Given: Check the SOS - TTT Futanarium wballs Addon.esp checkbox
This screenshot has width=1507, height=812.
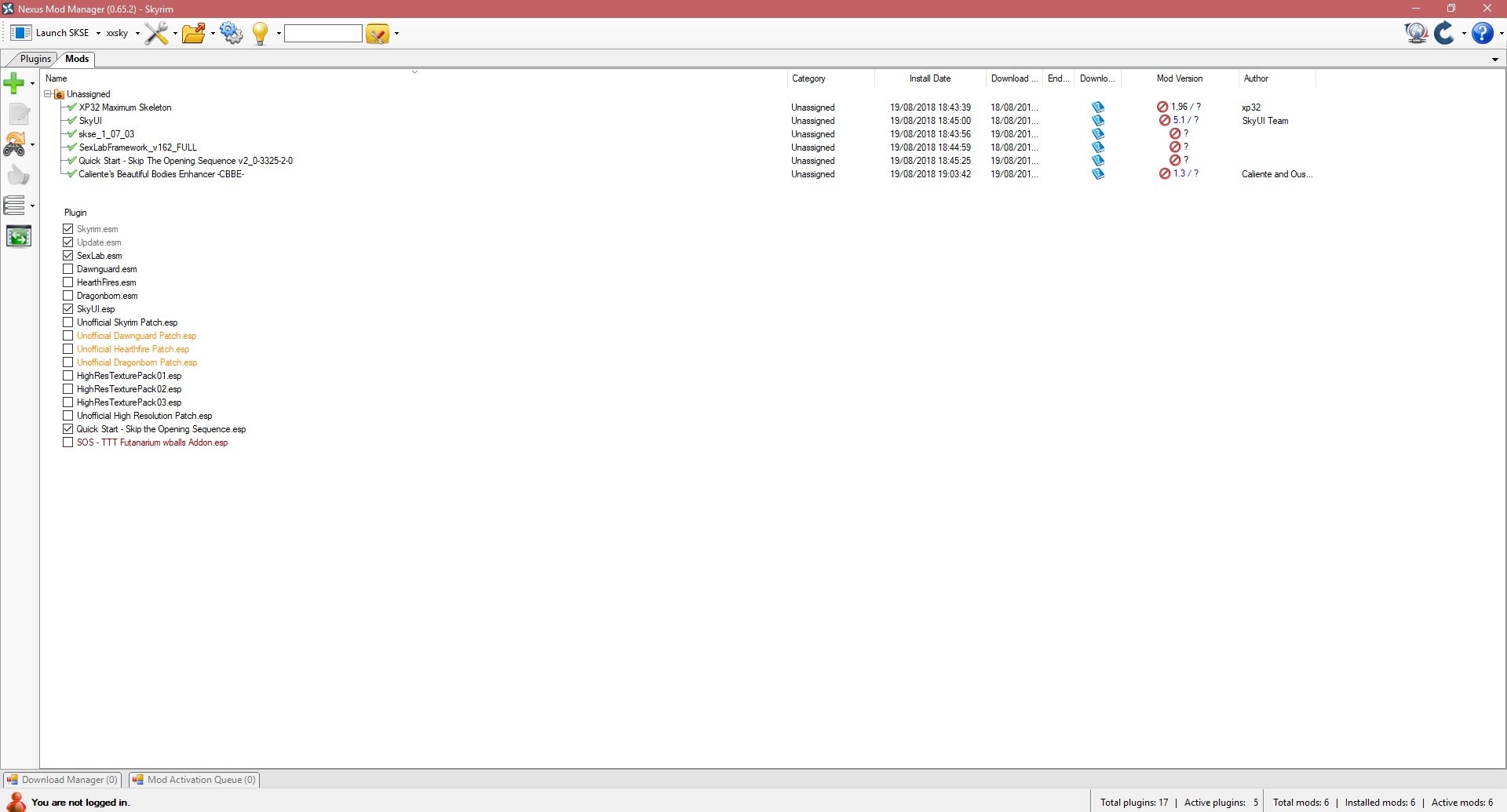Looking at the screenshot, I should pyautogui.click(x=68, y=442).
